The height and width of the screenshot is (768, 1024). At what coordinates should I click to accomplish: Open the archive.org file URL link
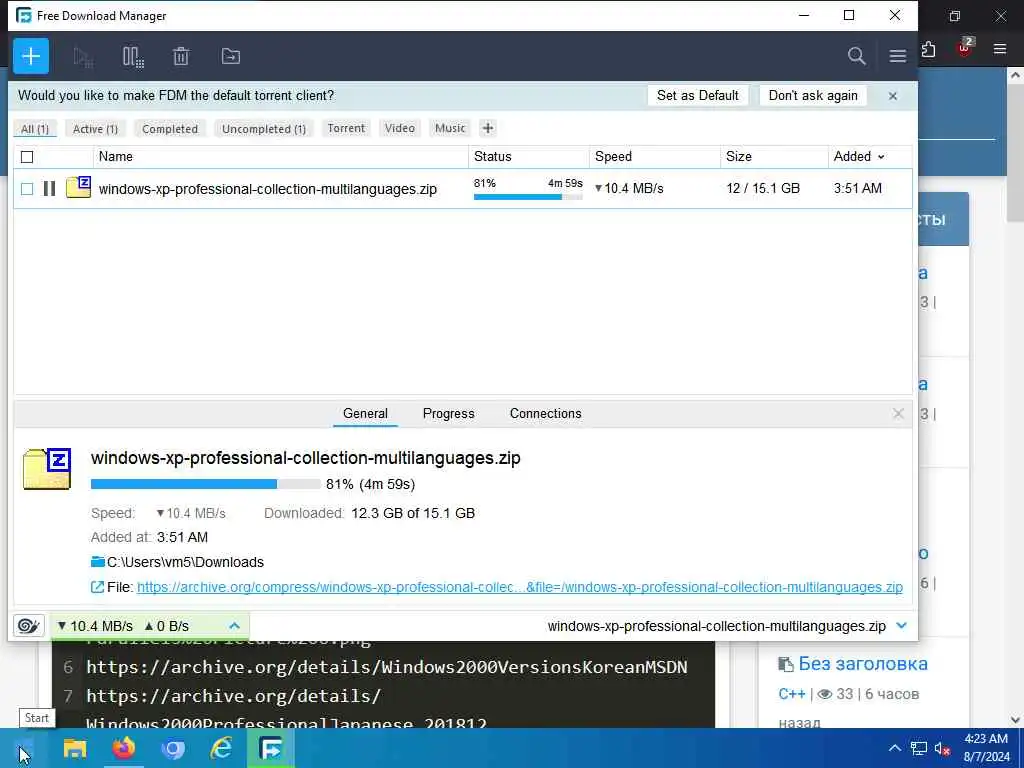coord(520,587)
